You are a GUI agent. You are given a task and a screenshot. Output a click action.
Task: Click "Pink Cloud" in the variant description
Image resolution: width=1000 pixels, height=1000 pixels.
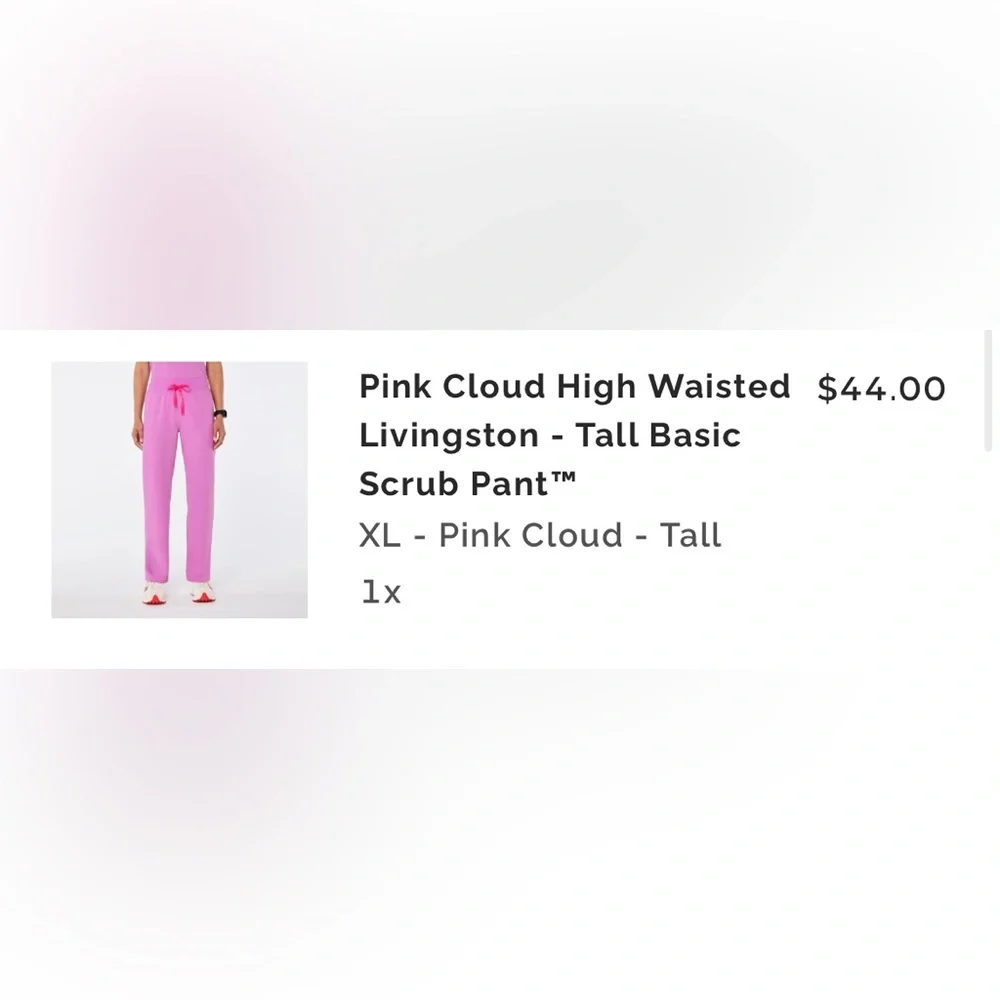(528, 535)
